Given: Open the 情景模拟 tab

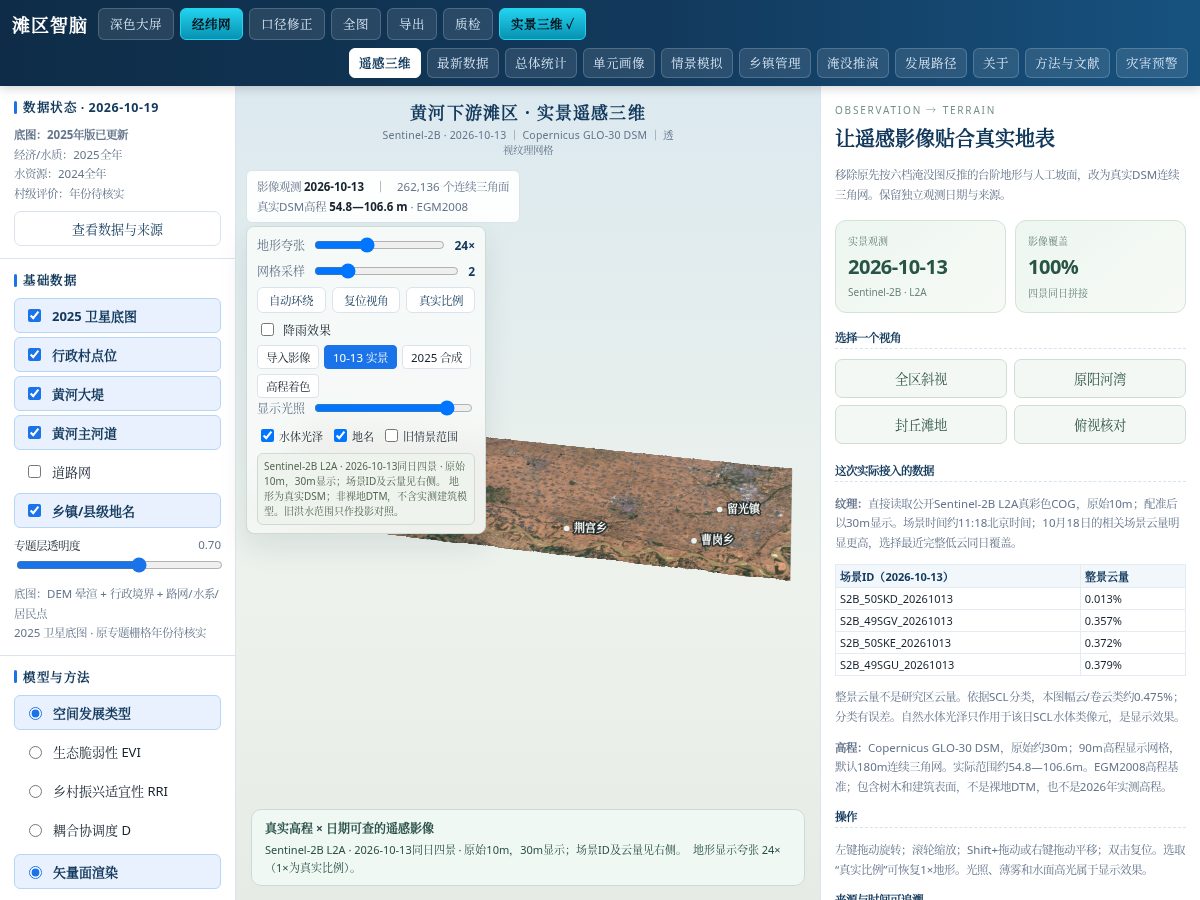Looking at the screenshot, I should click(x=697, y=63).
